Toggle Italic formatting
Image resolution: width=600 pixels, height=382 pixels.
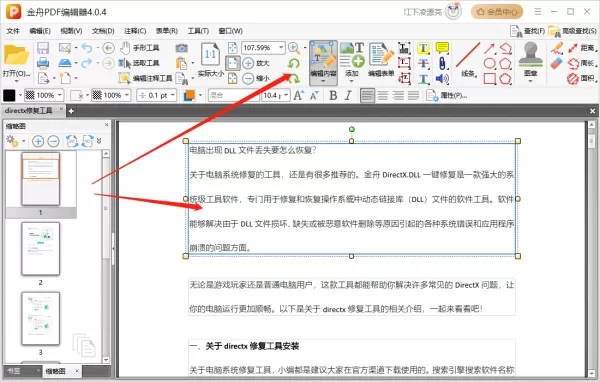pos(348,95)
